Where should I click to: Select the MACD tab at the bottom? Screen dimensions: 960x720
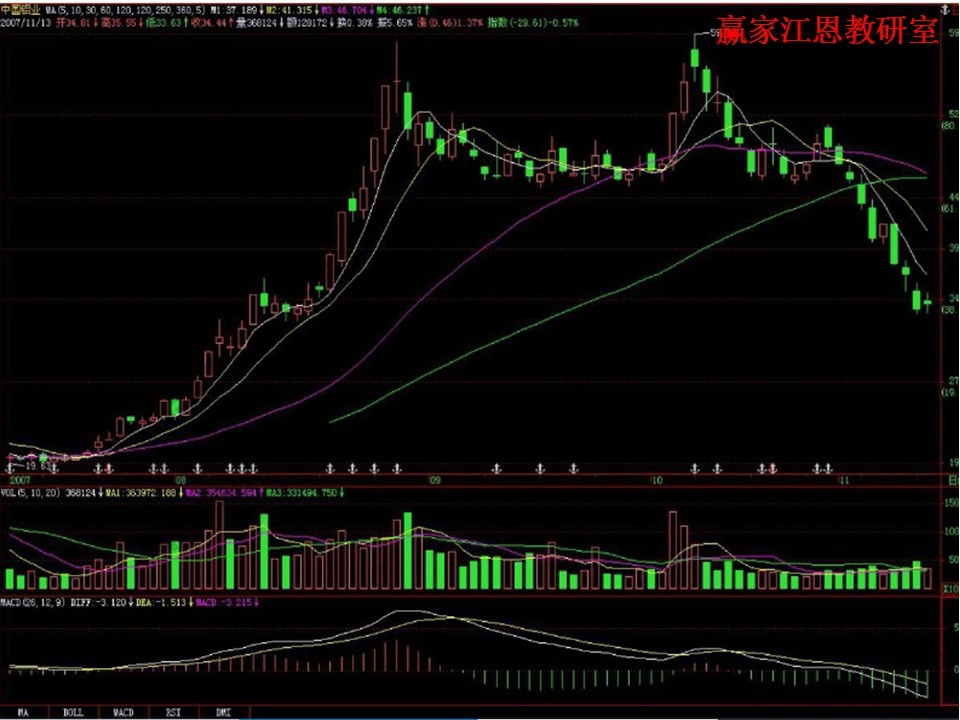tap(123, 713)
